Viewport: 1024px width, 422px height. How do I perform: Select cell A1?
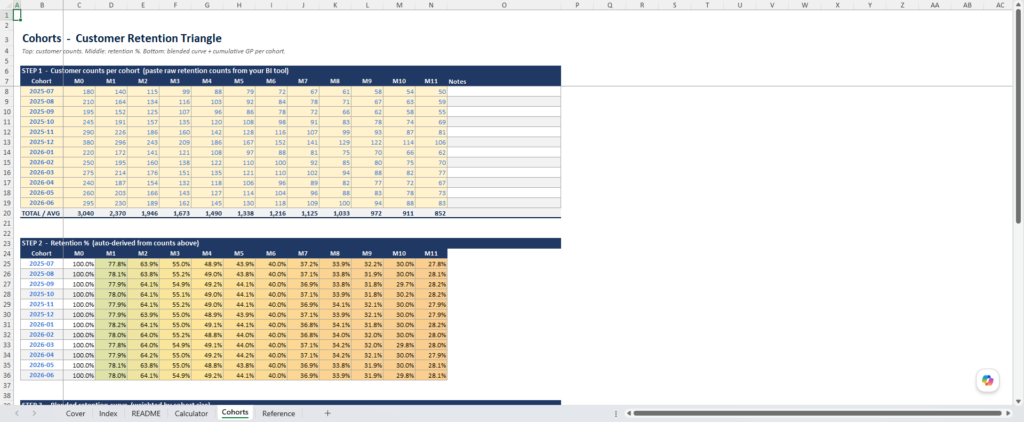[x=16, y=14]
